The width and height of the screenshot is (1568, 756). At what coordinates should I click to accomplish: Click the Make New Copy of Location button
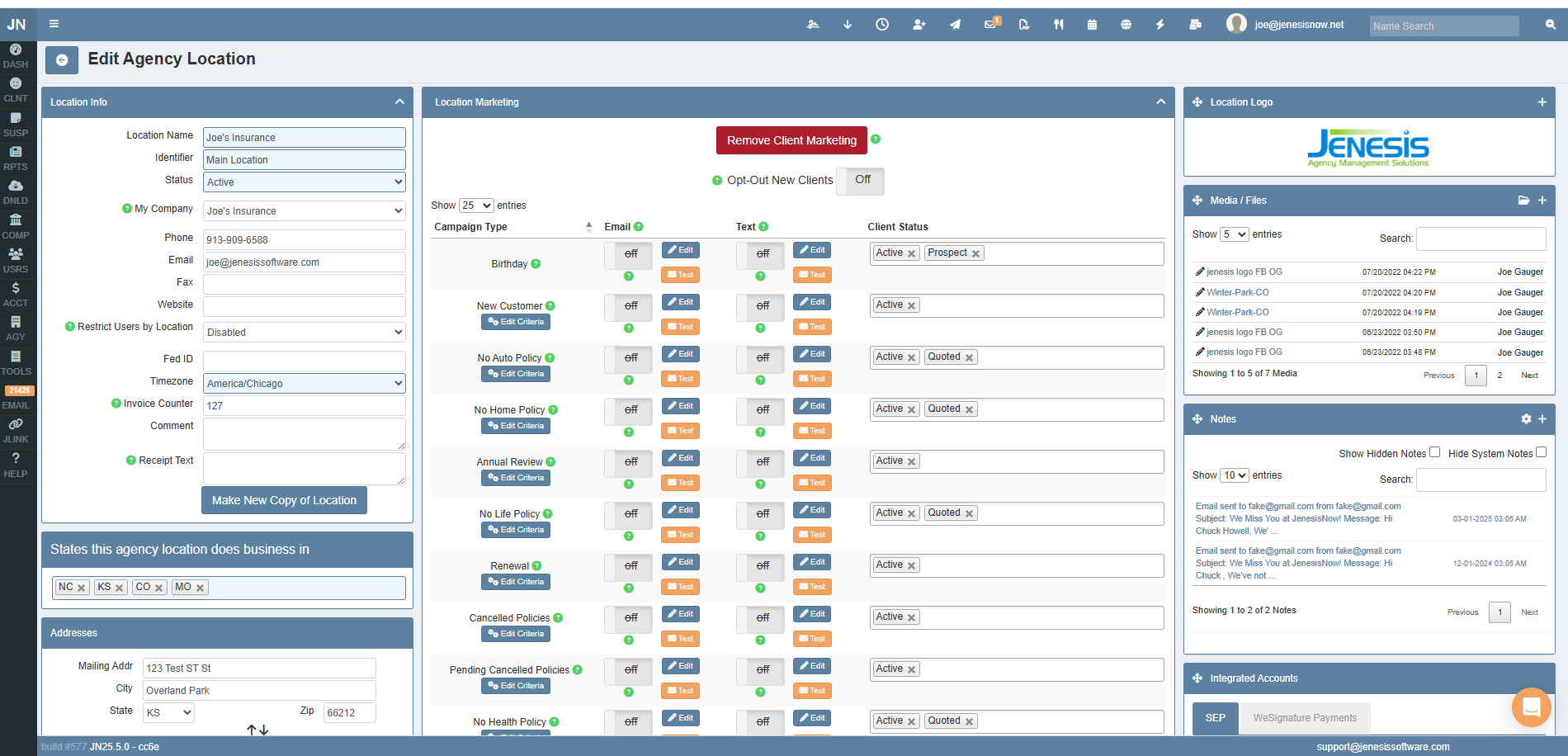[x=284, y=500]
